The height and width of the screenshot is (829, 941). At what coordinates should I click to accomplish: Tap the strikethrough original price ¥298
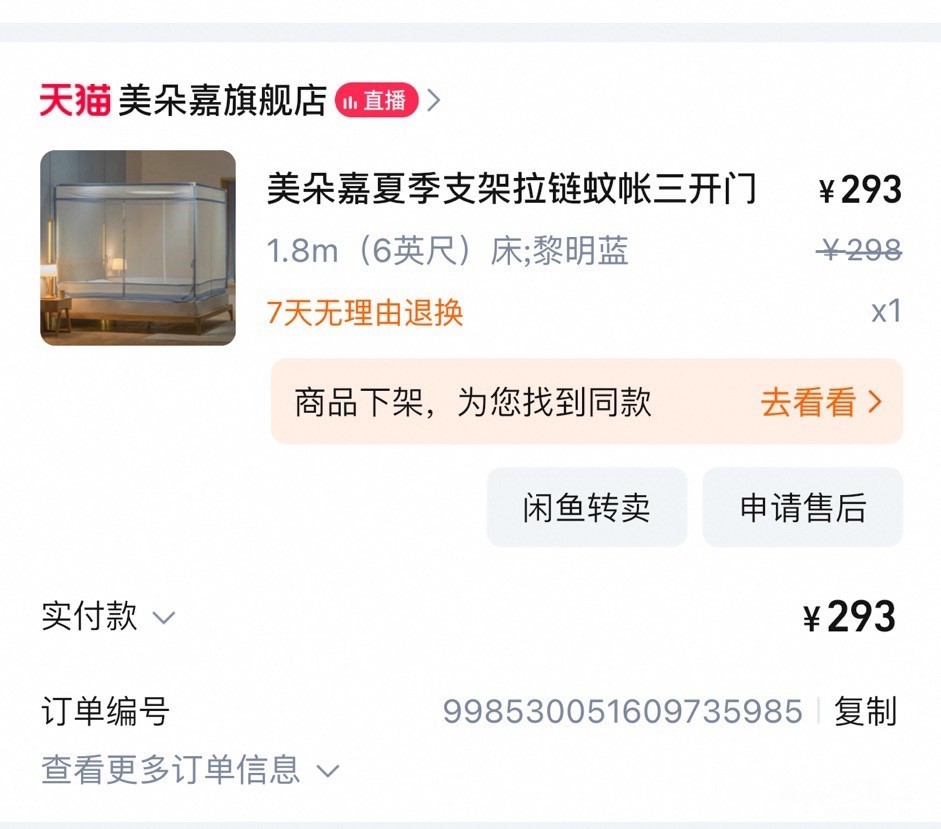[860, 250]
